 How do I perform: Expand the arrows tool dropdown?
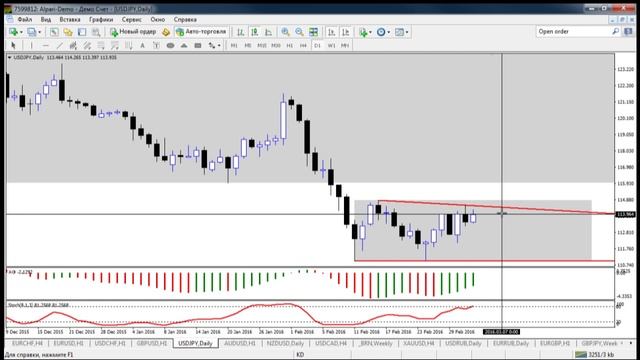tap(219, 45)
